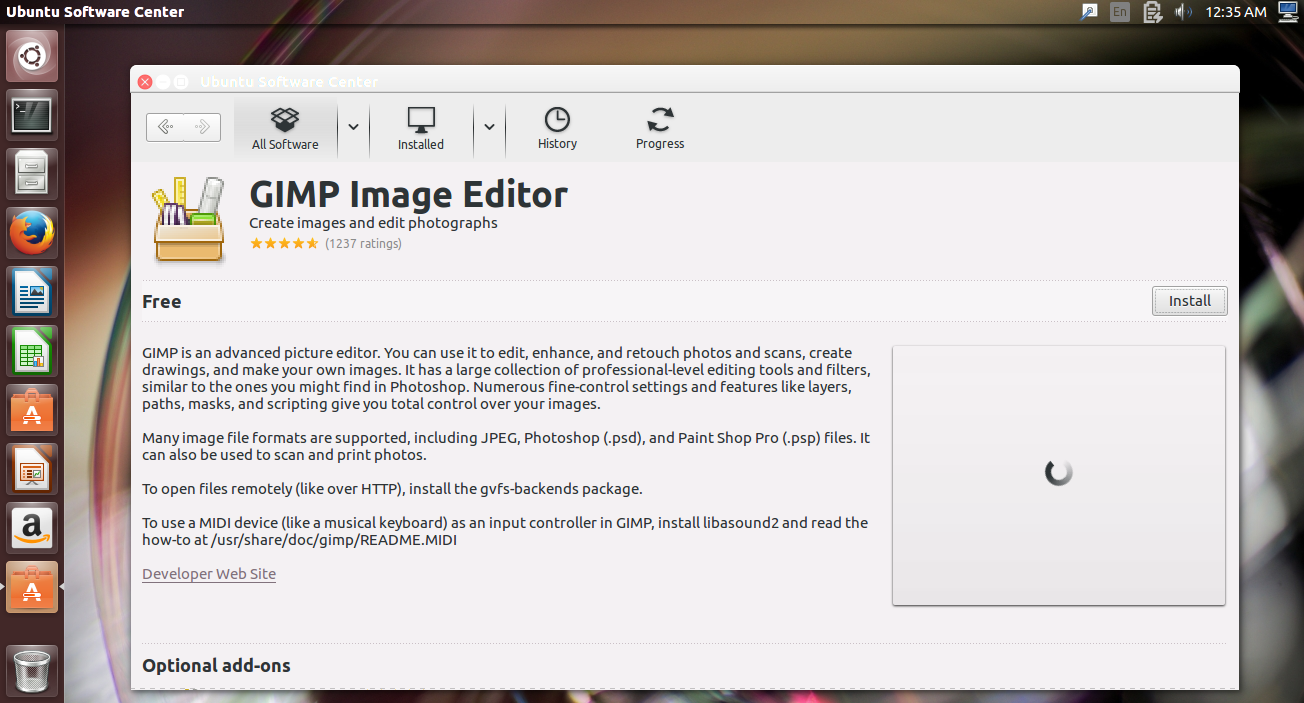Open LibreOffice Calc from the dock

[x=32, y=352]
